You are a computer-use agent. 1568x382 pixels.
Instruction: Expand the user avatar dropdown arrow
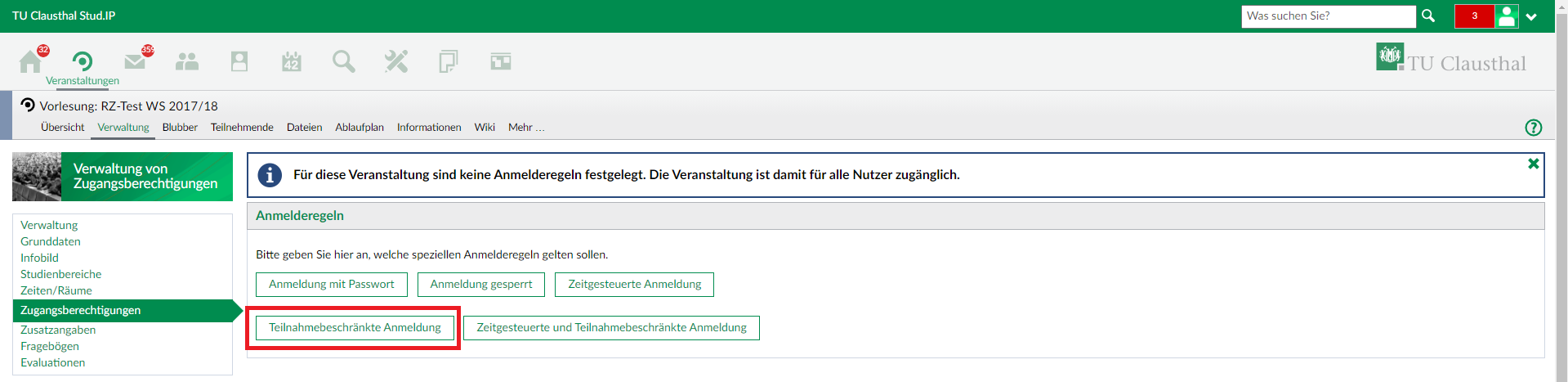tap(1531, 16)
